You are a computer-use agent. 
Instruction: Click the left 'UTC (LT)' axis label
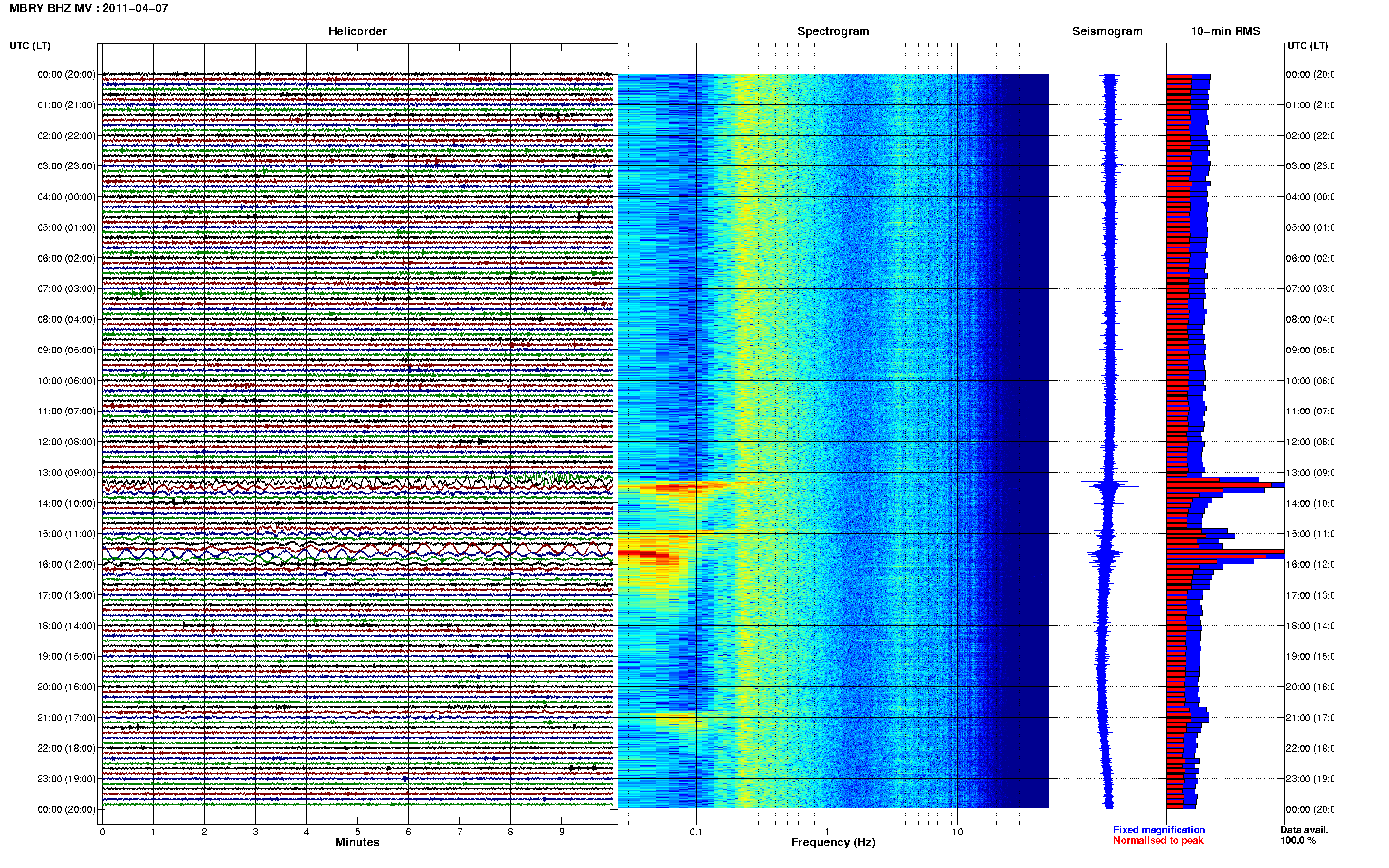[30, 46]
